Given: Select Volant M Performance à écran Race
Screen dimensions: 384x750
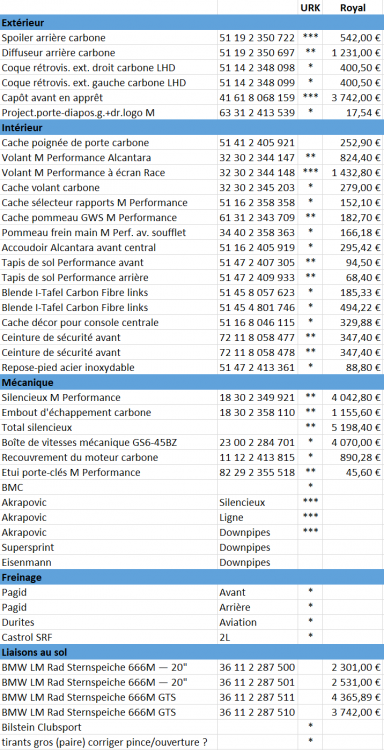Looking at the screenshot, I should tap(109, 173).
